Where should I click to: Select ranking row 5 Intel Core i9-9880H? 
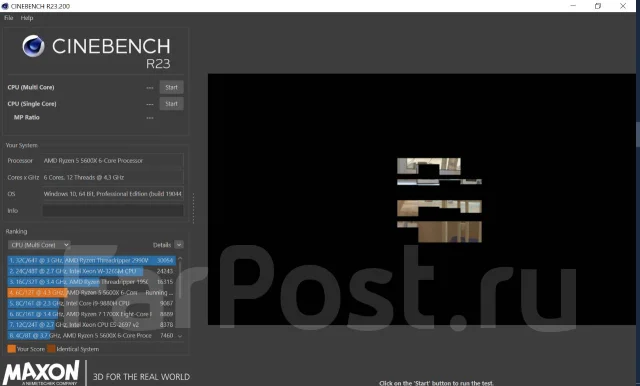pyautogui.click(x=91, y=303)
